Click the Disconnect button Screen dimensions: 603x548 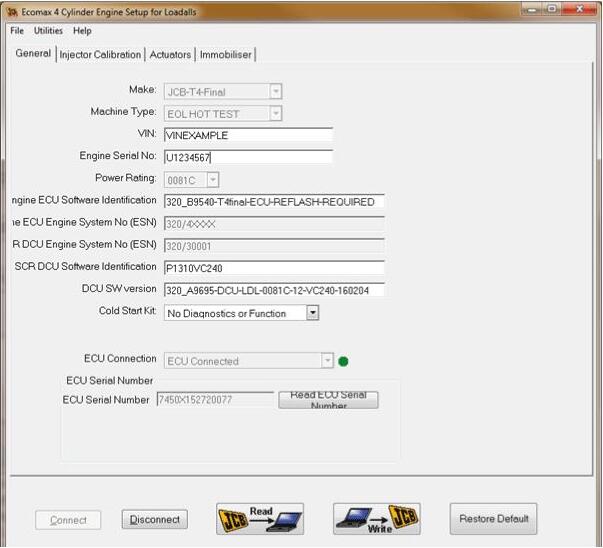(x=155, y=520)
